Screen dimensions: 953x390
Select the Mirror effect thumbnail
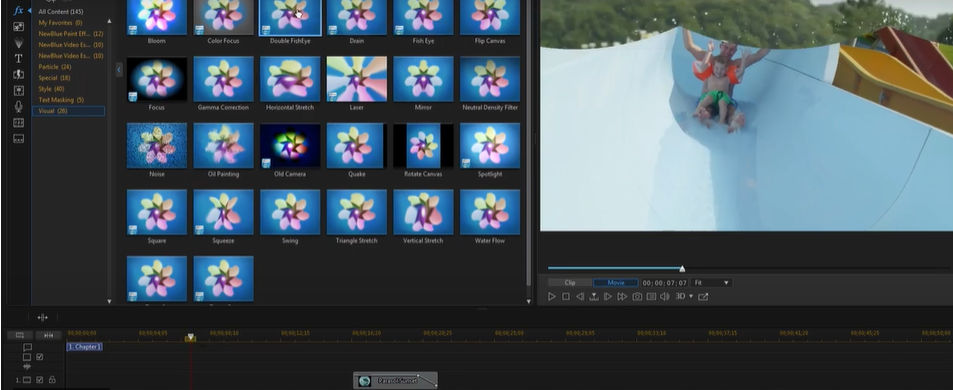tap(423, 78)
